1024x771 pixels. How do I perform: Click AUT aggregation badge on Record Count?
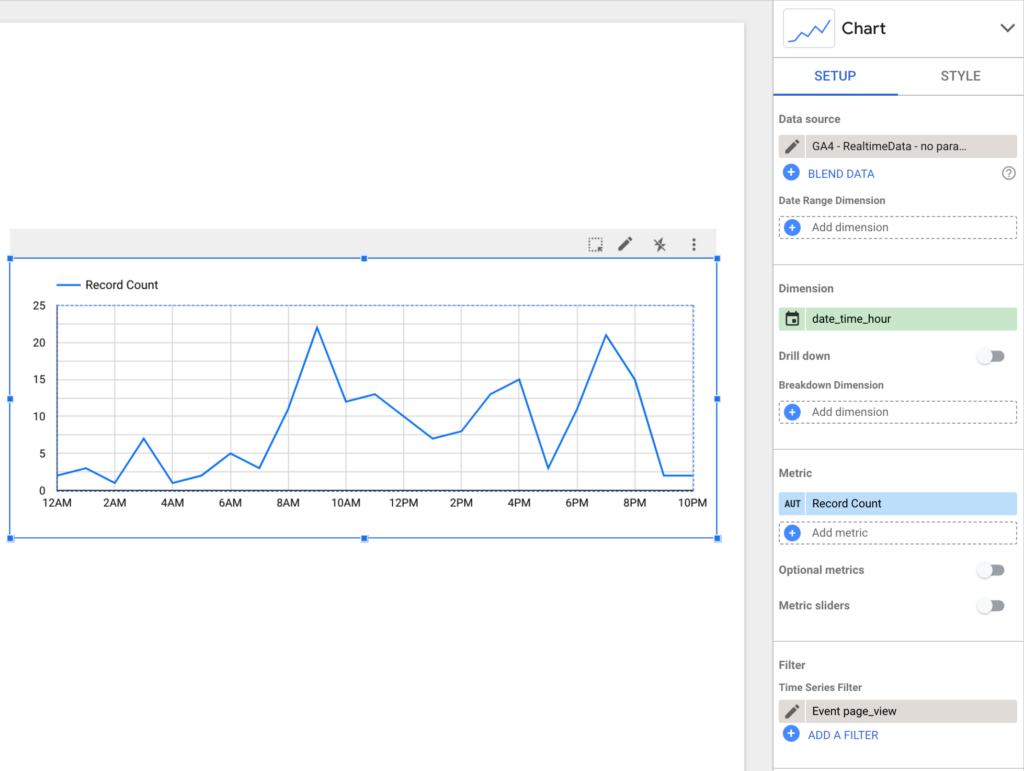pyautogui.click(x=792, y=503)
